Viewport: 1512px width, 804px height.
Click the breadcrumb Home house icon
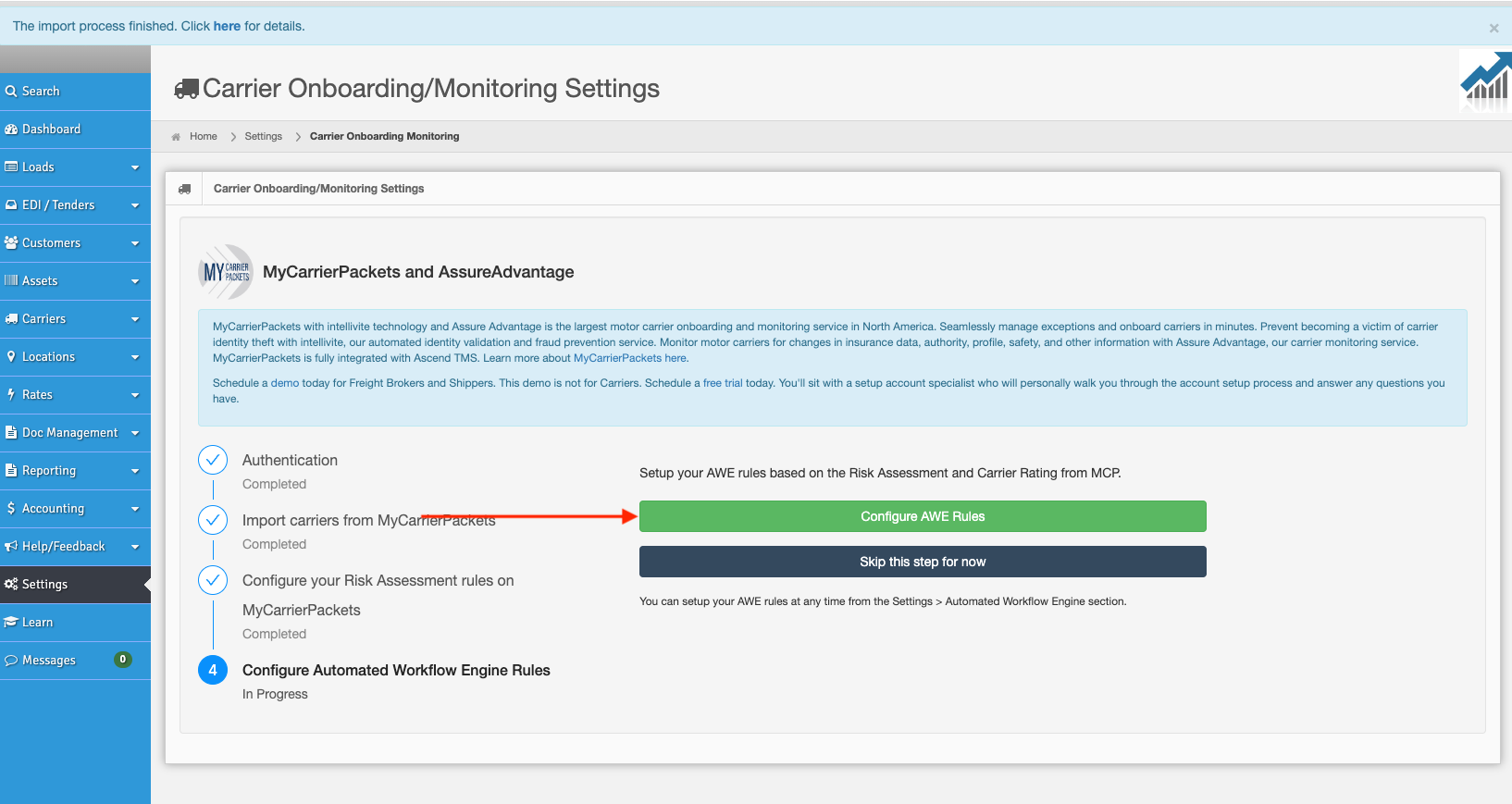point(176,137)
